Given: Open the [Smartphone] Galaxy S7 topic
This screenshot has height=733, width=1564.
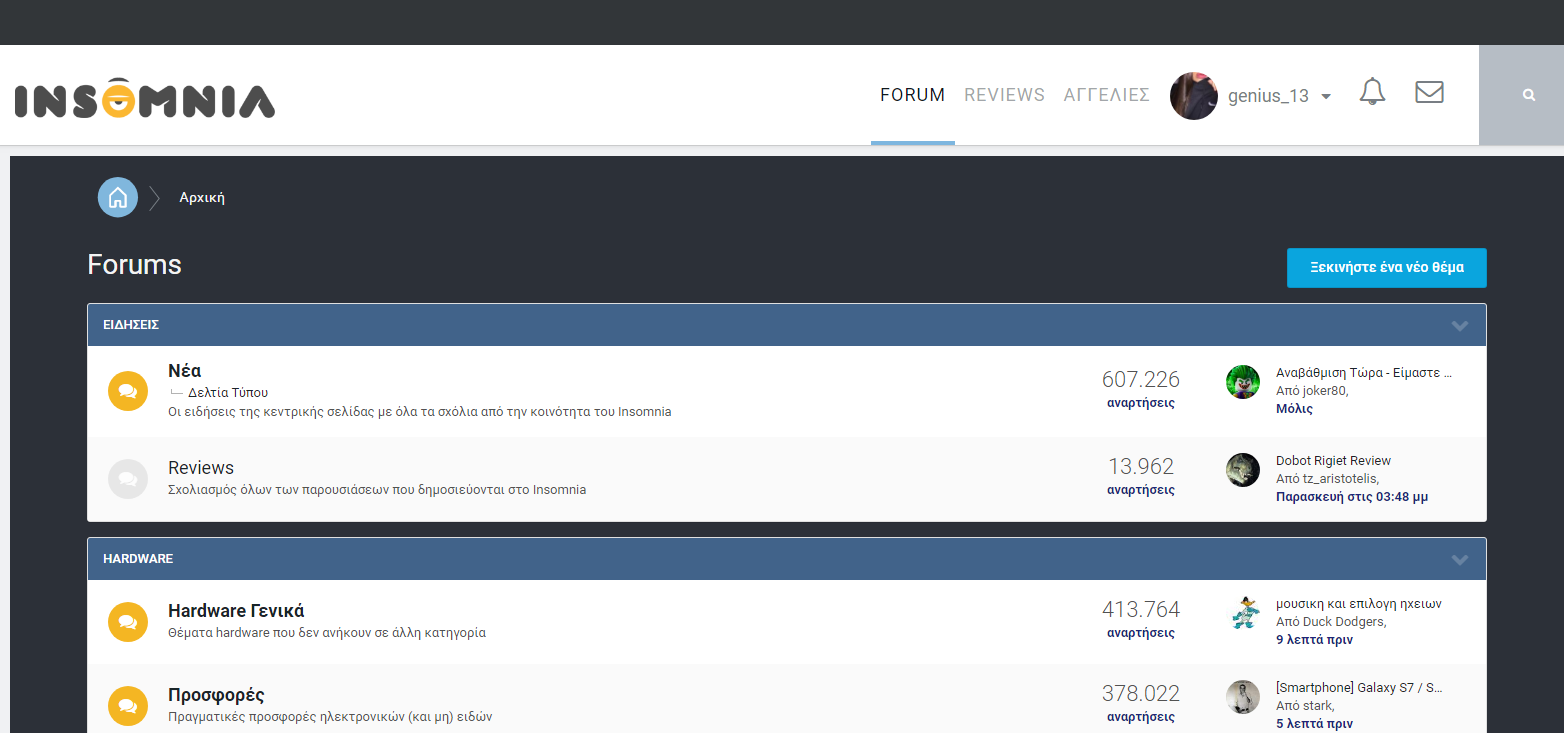Looking at the screenshot, I should tap(1360, 688).
